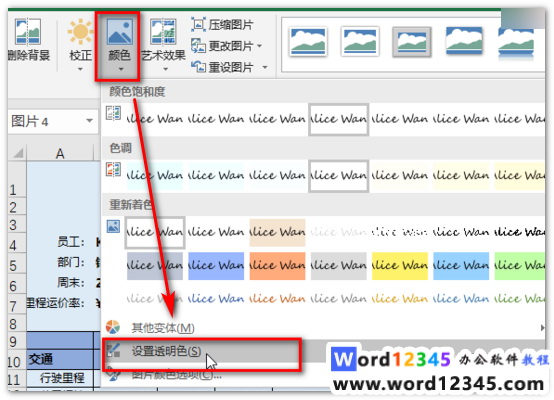The height and width of the screenshot is (400, 554).
Task: Select column A header
Action: pyautogui.click(x=60, y=153)
